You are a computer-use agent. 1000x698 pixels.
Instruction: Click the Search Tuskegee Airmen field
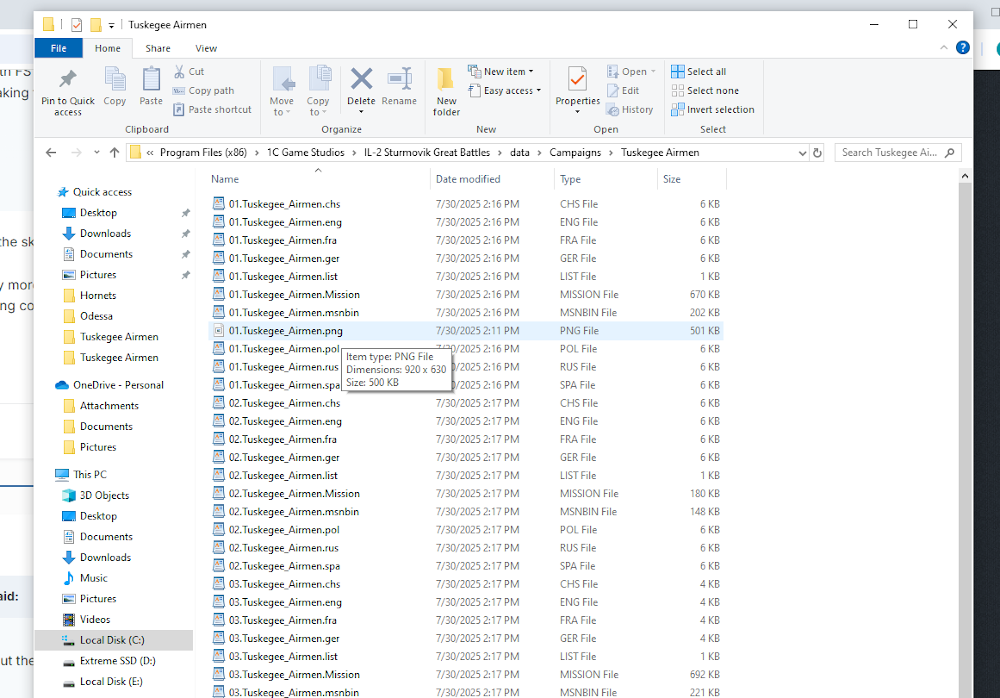pyautogui.click(x=890, y=153)
